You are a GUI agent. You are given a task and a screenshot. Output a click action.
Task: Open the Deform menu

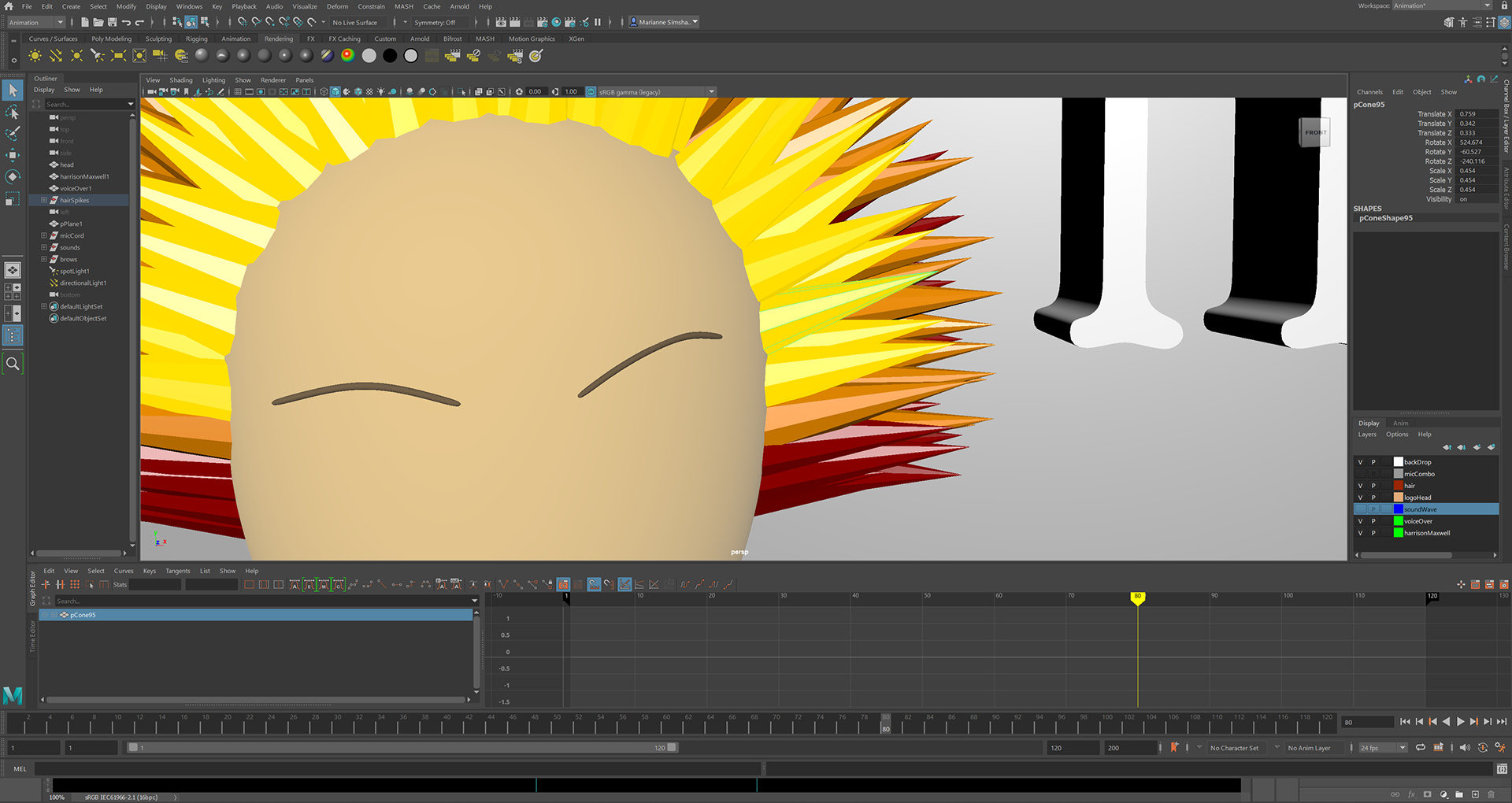[337, 6]
